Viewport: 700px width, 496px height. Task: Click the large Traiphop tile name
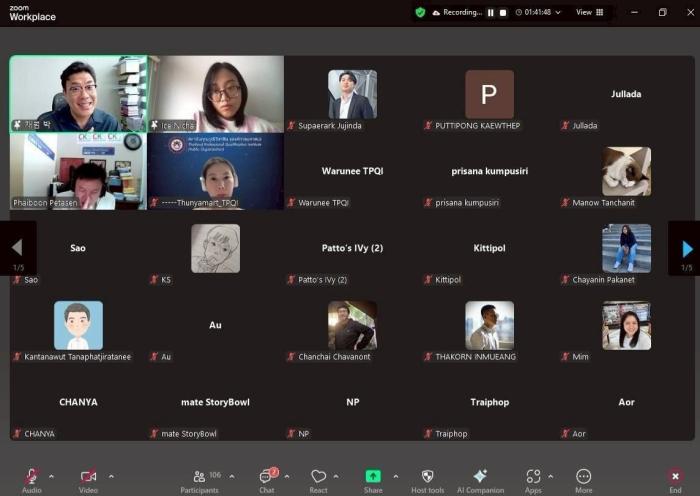[x=490, y=402]
